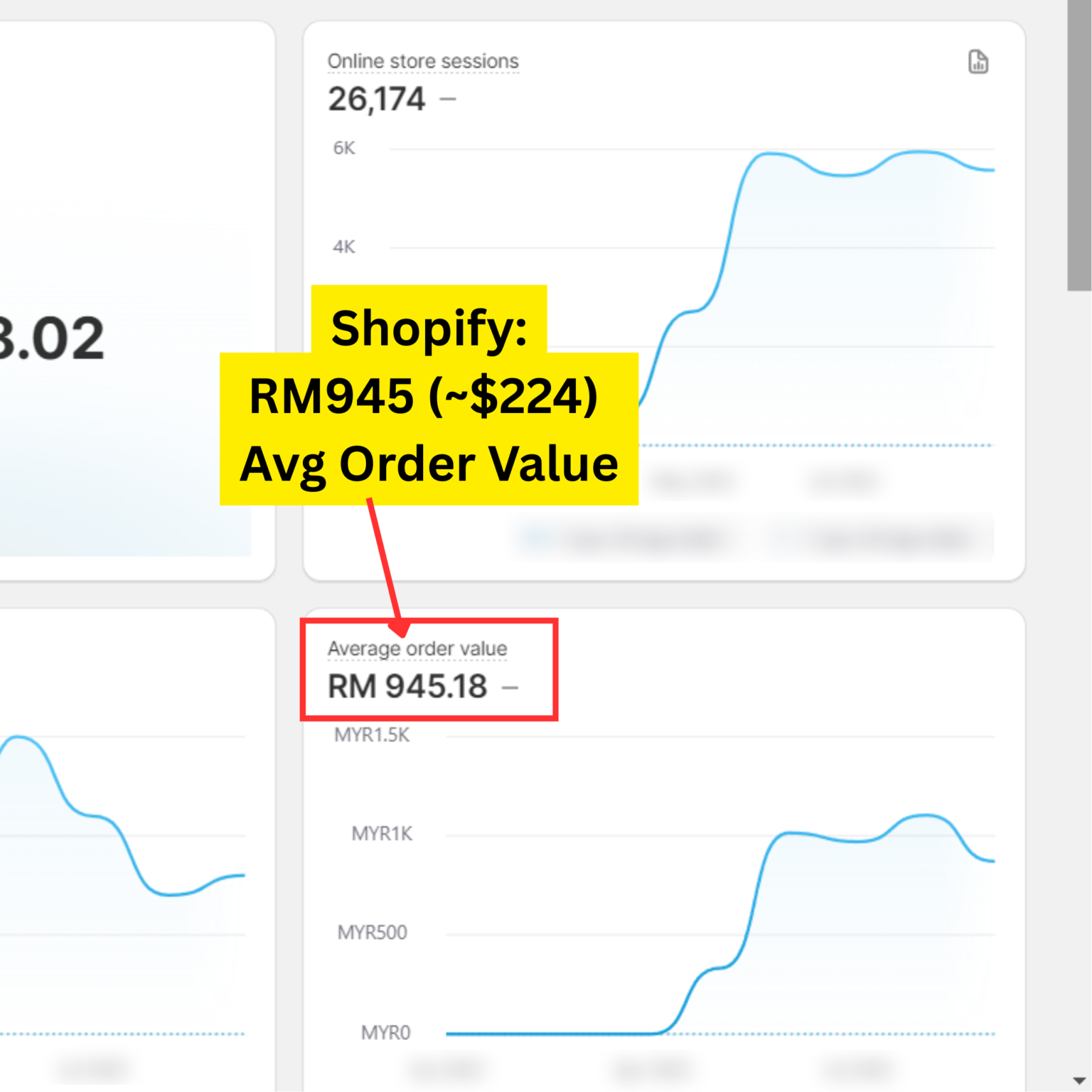Image resolution: width=1092 pixels, height=1092 pixels.
Task: Open the Online store sessions report icon
Action: coord(978,62)
